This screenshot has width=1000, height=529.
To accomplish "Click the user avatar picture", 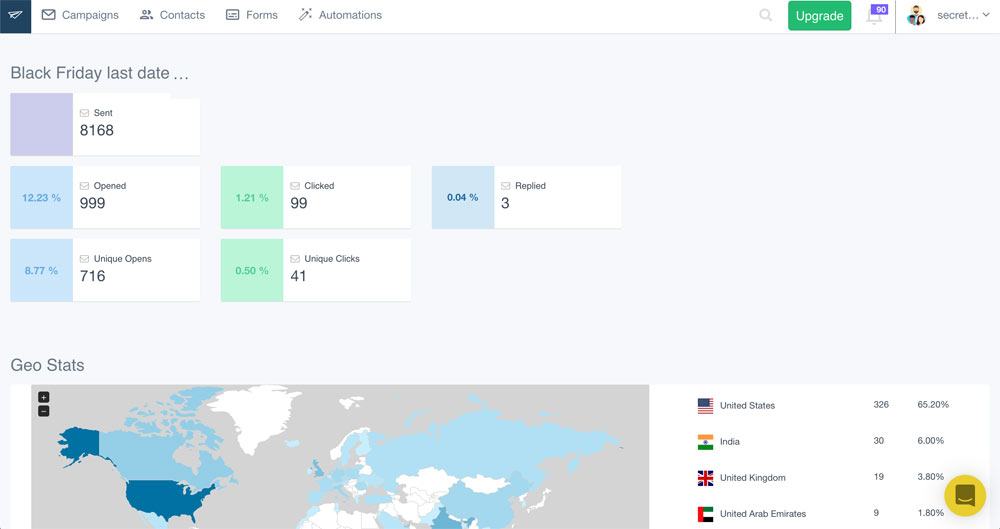I will click(916, 16).
